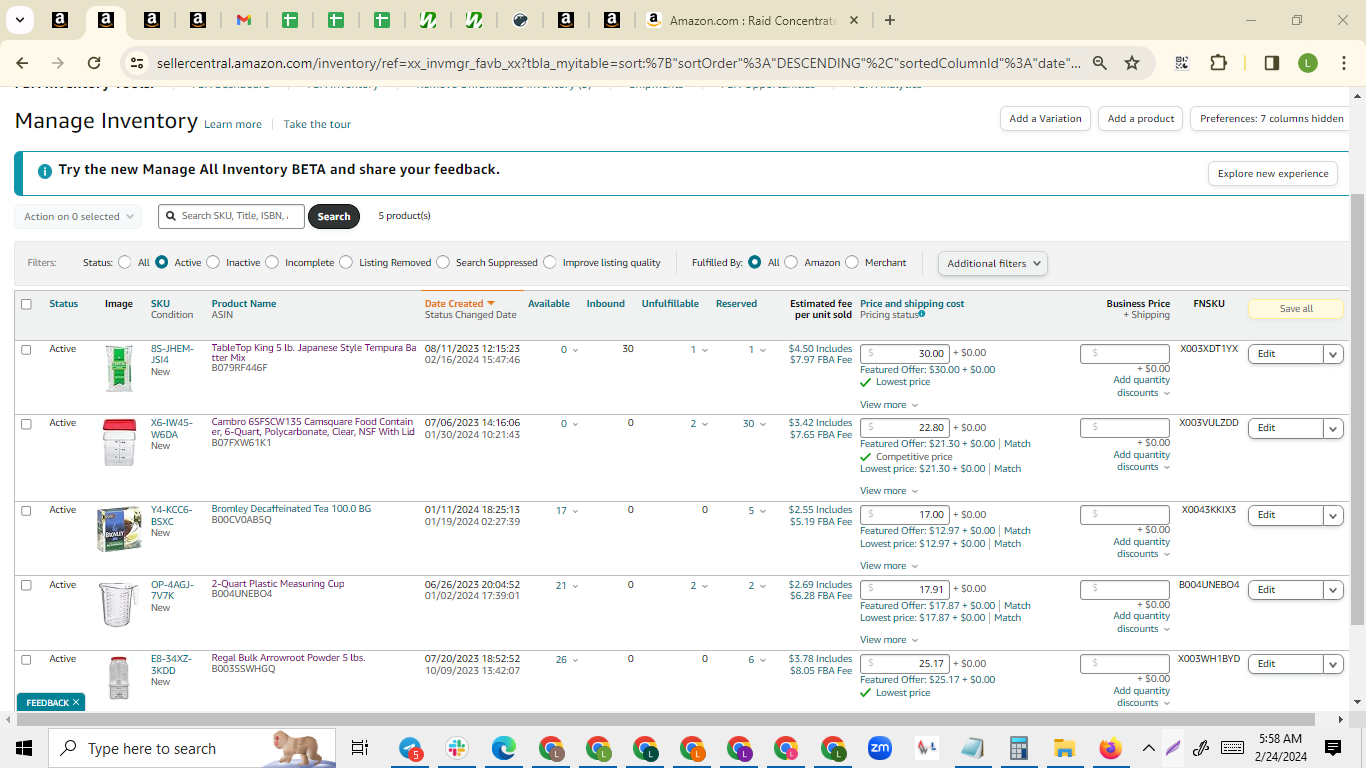The width and height of the screenshot is (1366, 768).
Task: Open the Windows notification center
Action: coord(1333,748)
